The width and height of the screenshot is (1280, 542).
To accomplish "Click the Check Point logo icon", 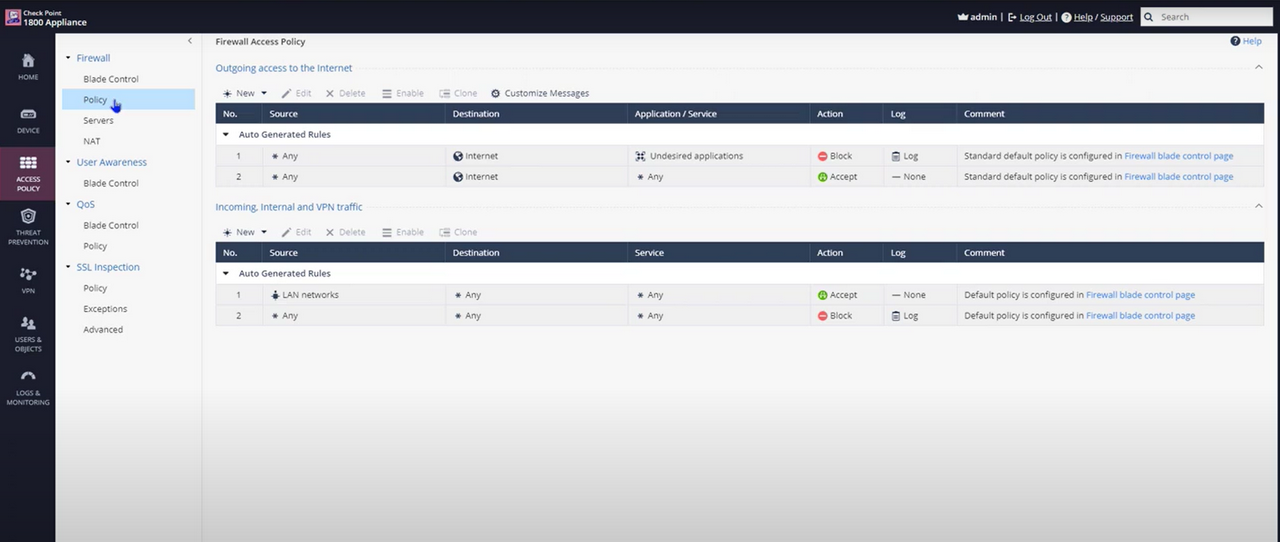I will 13,17.
